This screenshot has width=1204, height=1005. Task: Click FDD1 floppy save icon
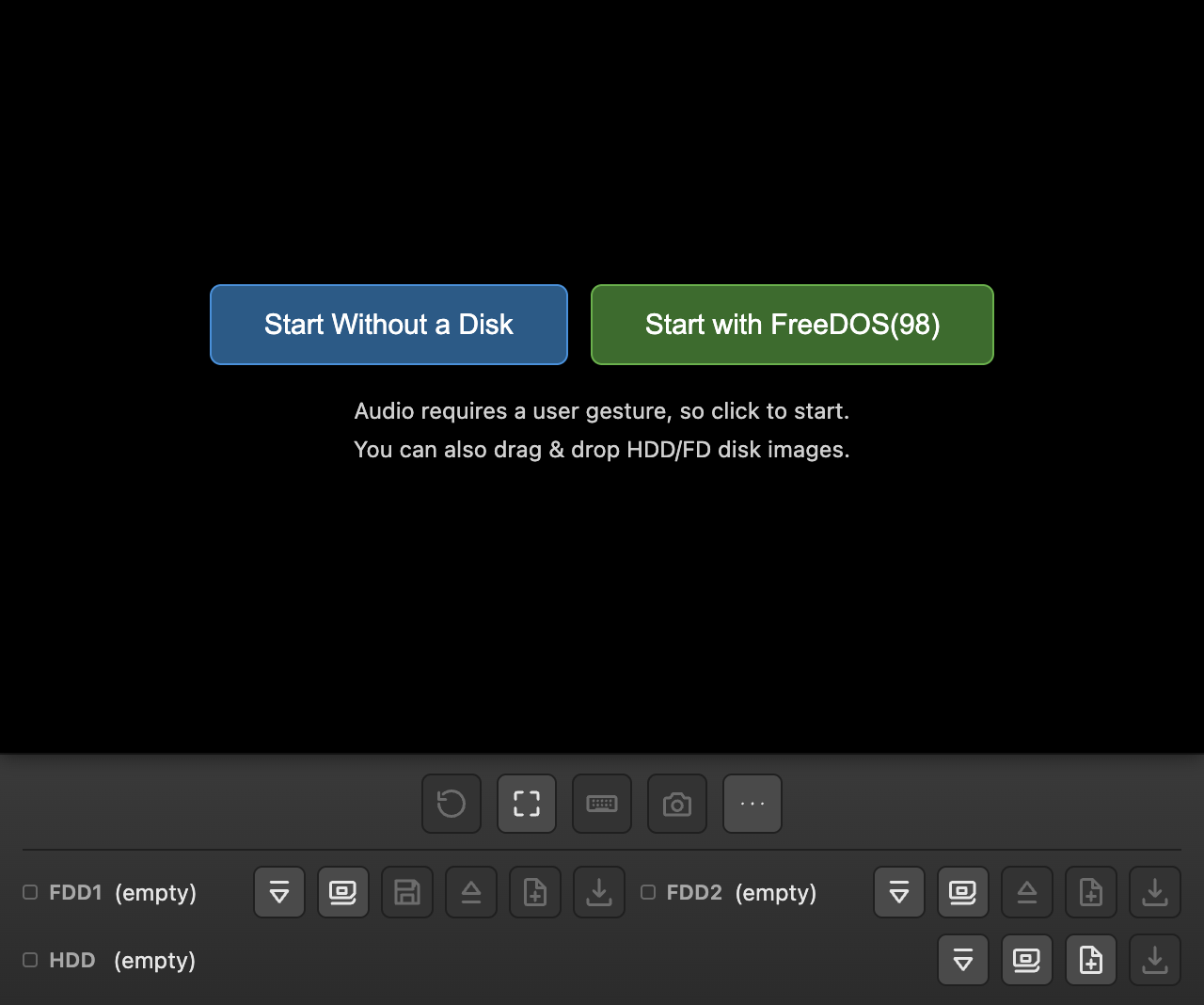[x=407, y=892]
